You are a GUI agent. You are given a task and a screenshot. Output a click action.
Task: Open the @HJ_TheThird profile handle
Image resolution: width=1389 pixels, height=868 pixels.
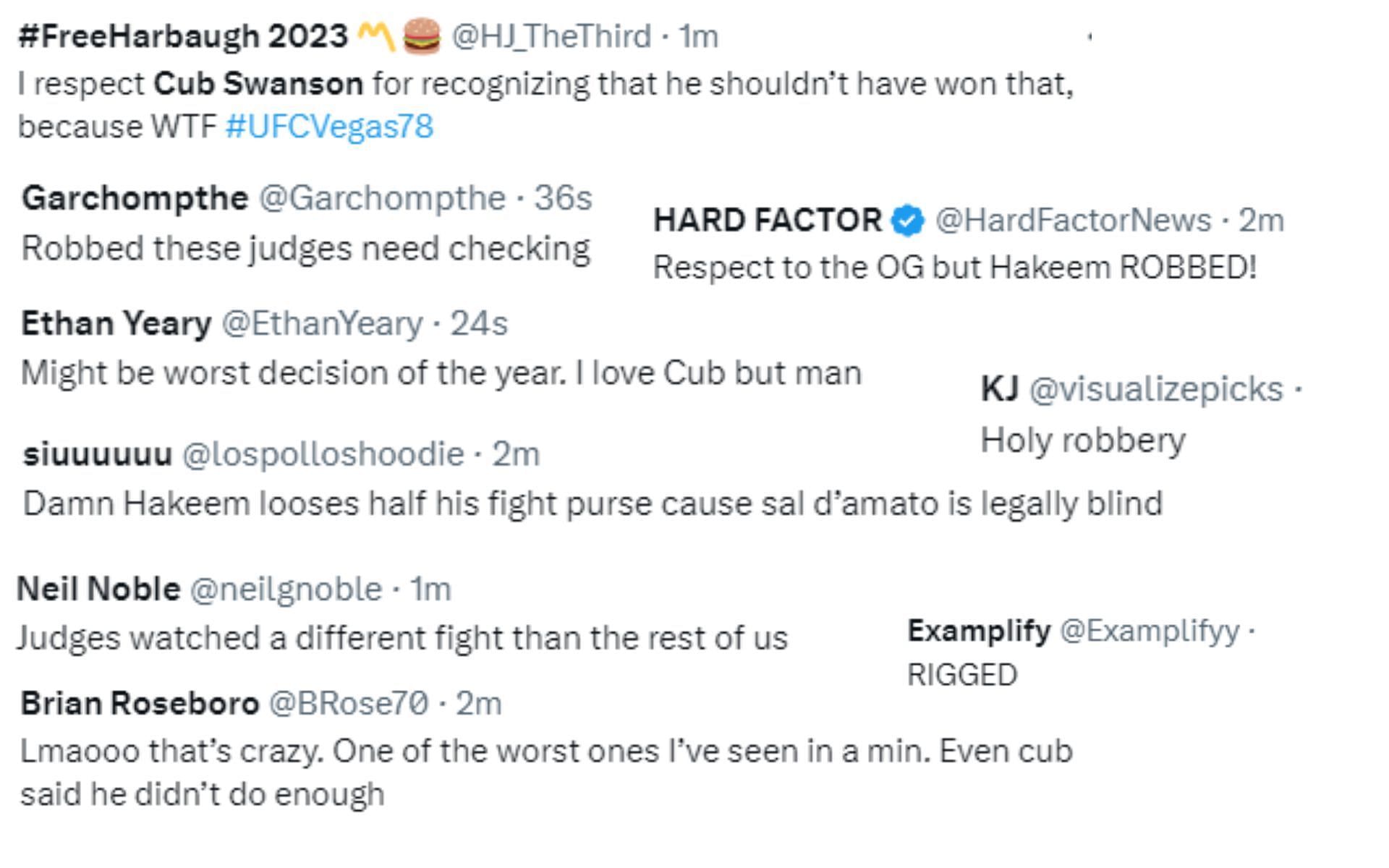click(x=551, y=36)
